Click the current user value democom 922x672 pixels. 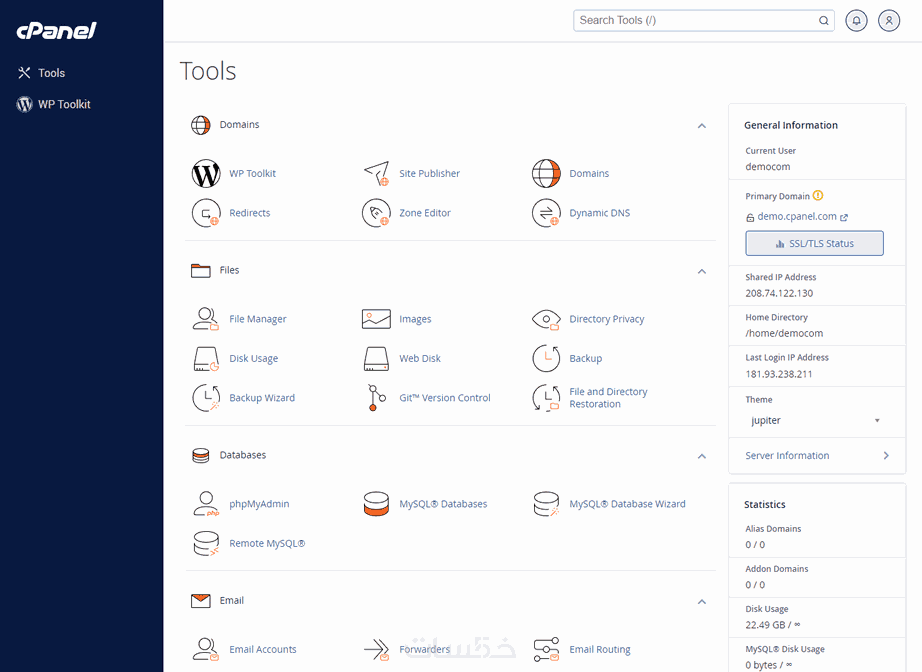click(767, 166)
